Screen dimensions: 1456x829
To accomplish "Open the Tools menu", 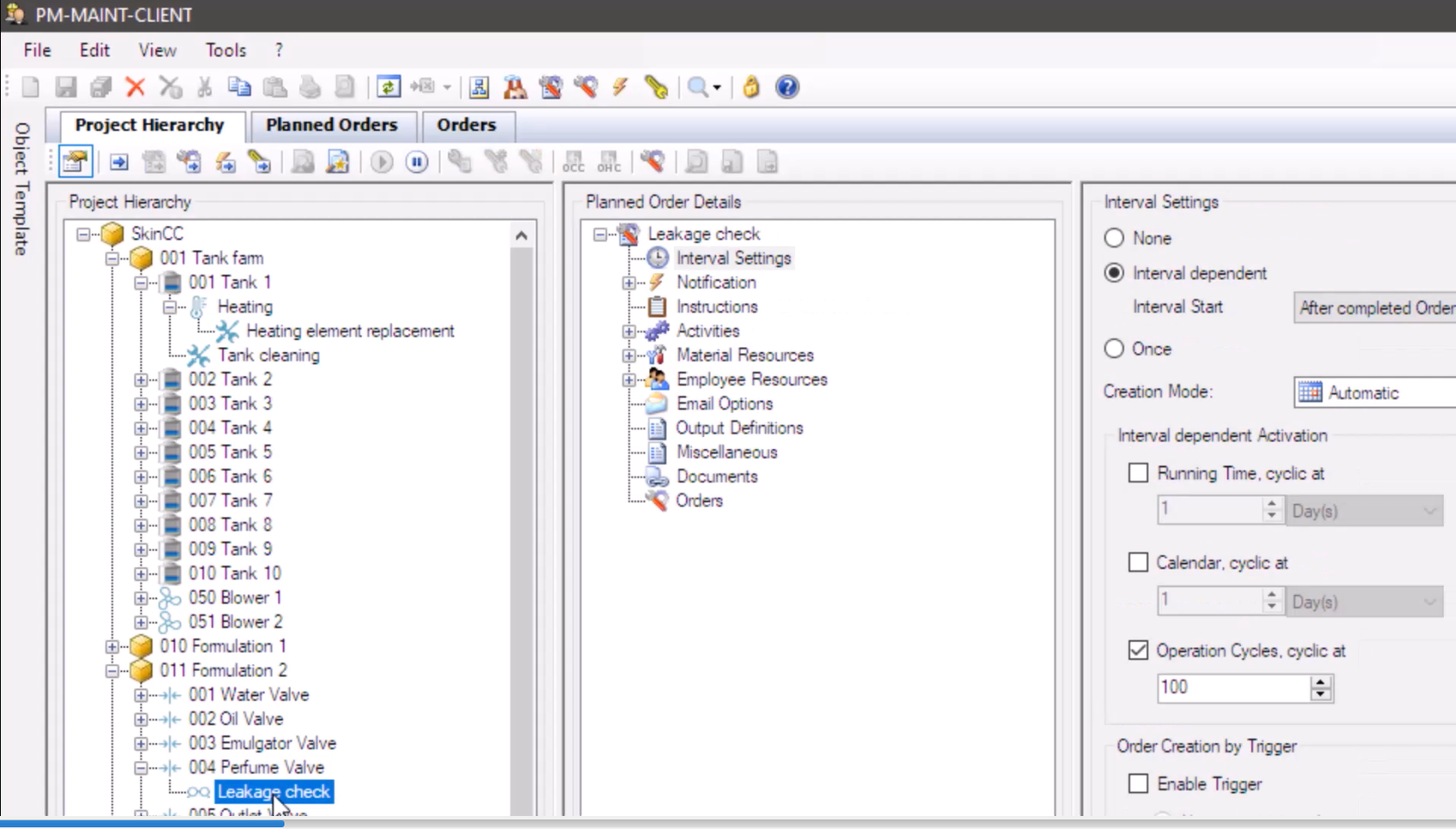I will 225,50.
